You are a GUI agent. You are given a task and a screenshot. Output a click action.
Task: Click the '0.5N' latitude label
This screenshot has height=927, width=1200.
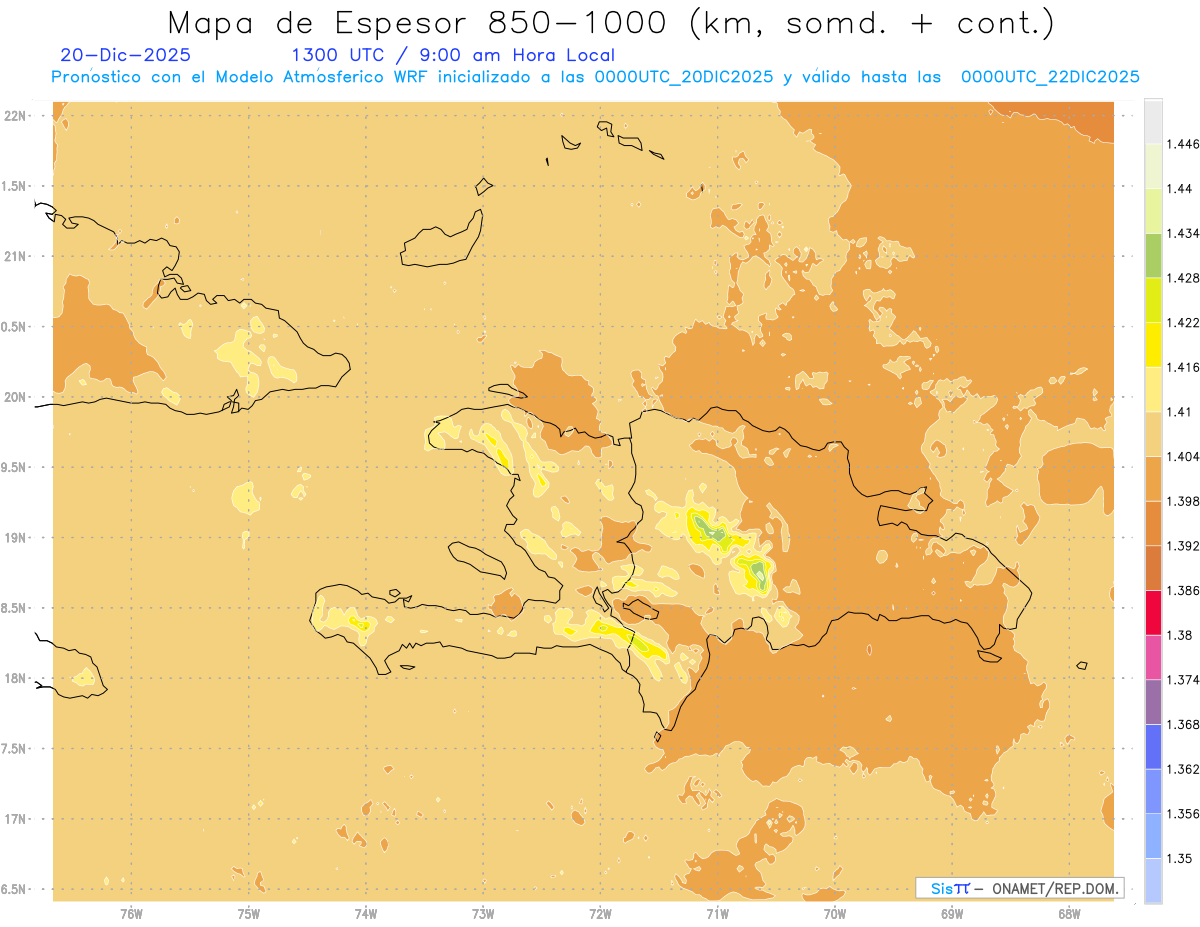point(14,327)
